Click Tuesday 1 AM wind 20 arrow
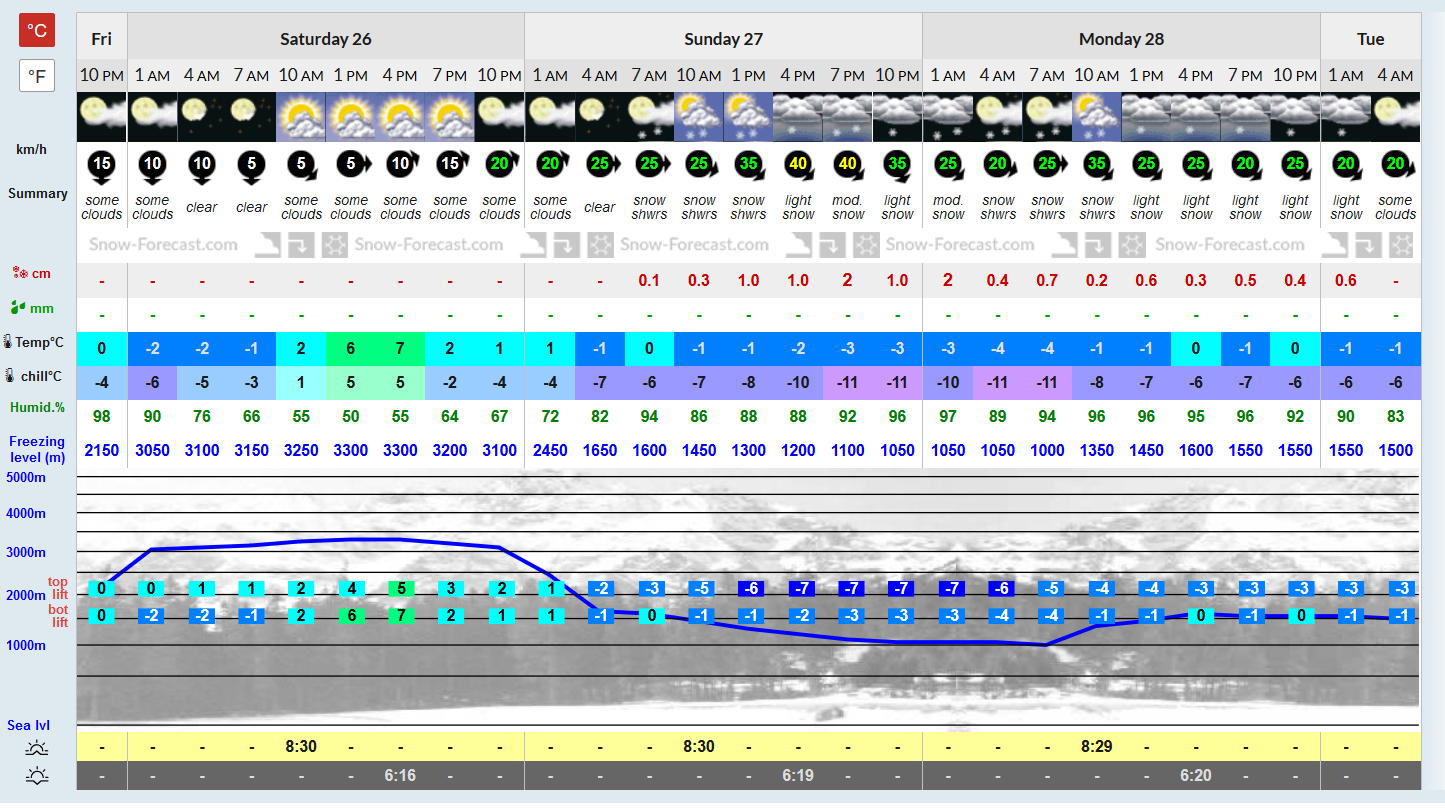This screenshot has height=808, width=1445. [1346, 166]
